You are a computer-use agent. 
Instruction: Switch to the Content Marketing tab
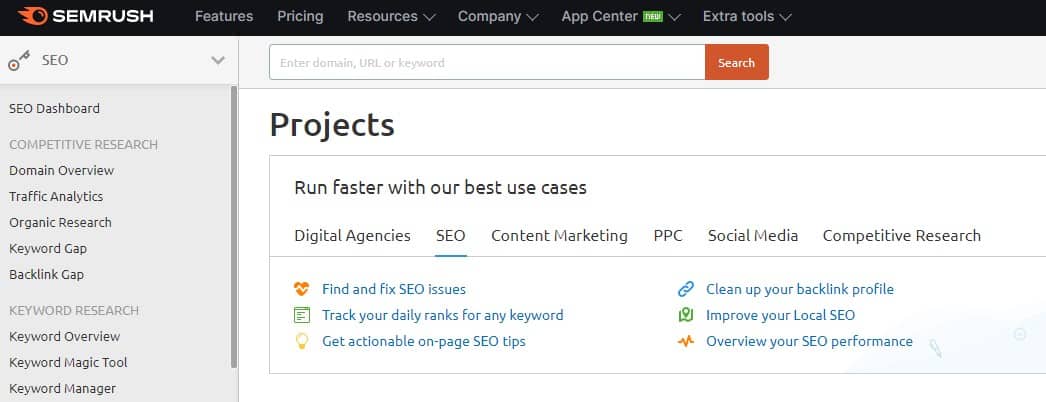pos(559,236)
